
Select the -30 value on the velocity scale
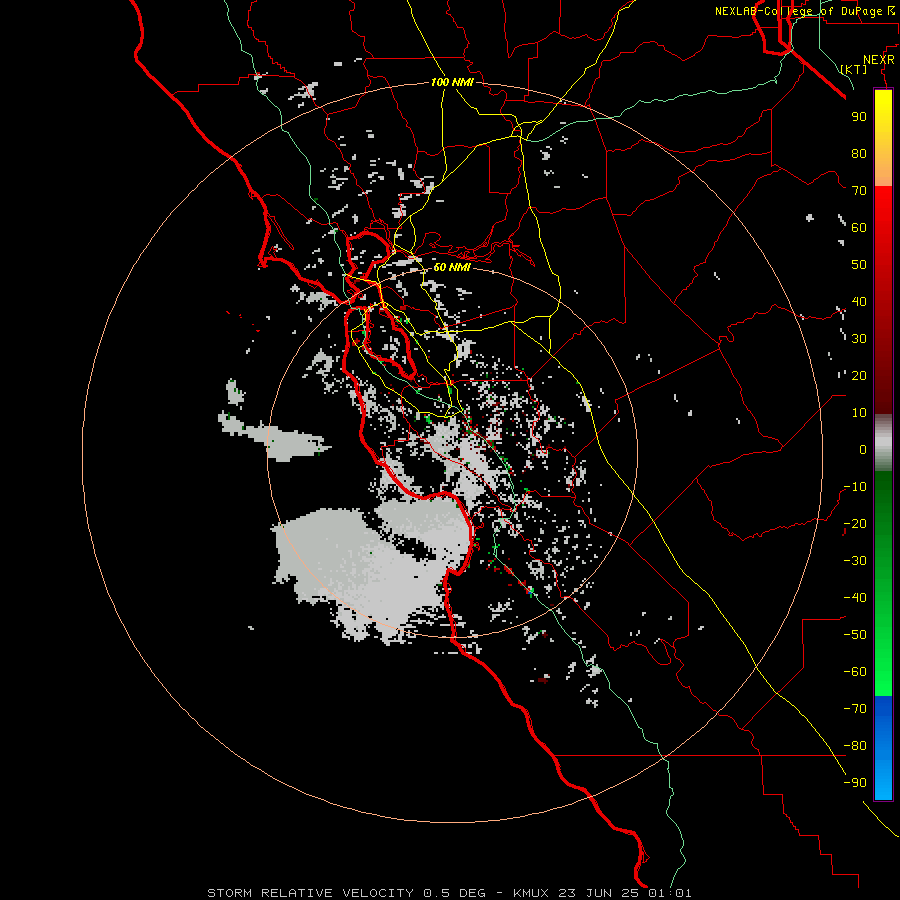pos(855,561)
